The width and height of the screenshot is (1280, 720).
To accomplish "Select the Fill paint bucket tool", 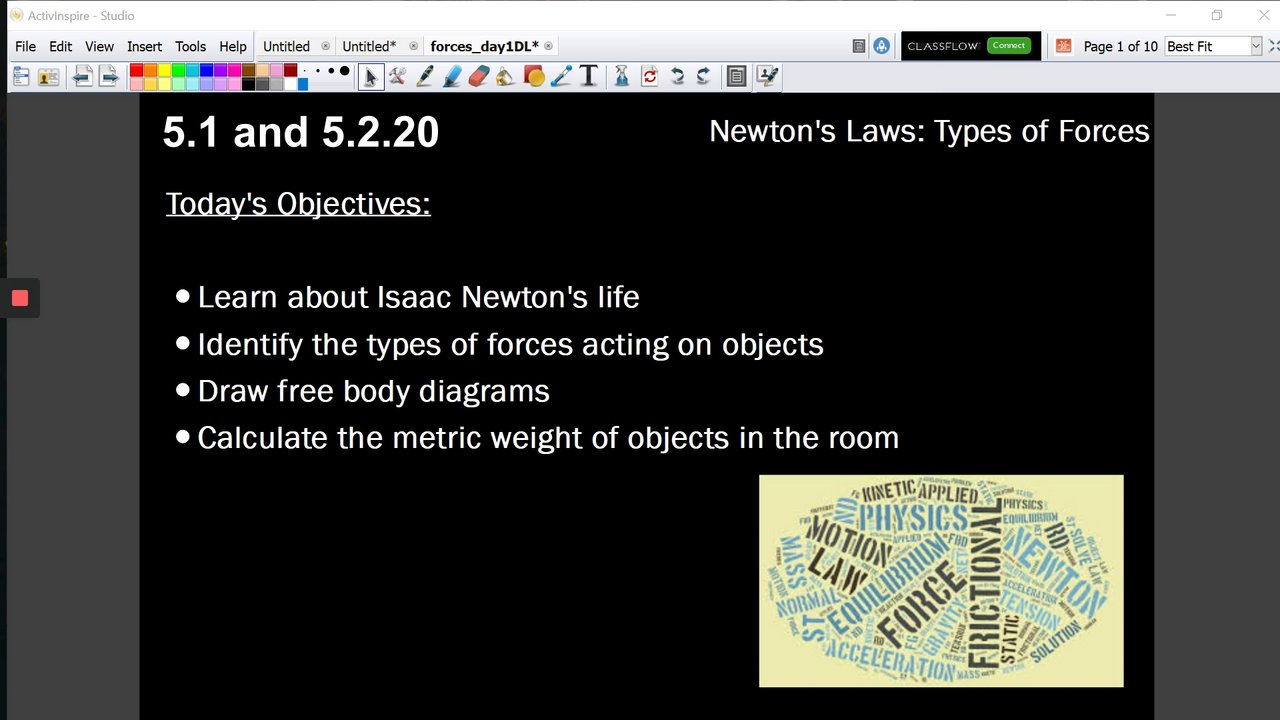I will click(506, 76).
